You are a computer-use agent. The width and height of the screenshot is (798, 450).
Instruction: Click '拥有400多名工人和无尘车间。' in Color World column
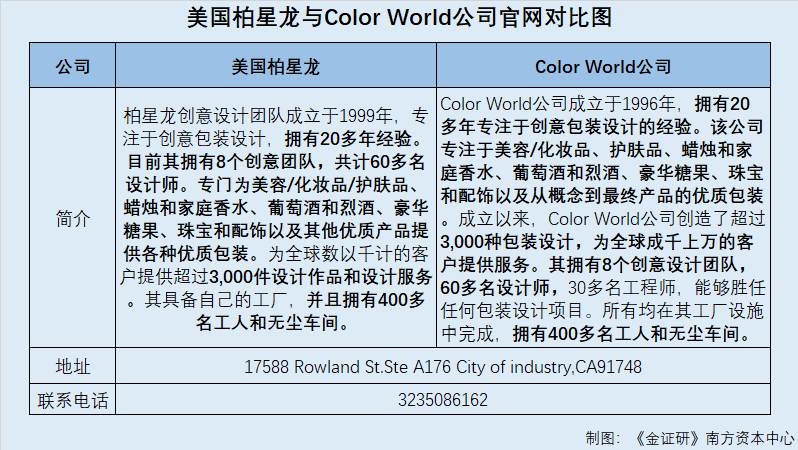pos(631,334)
